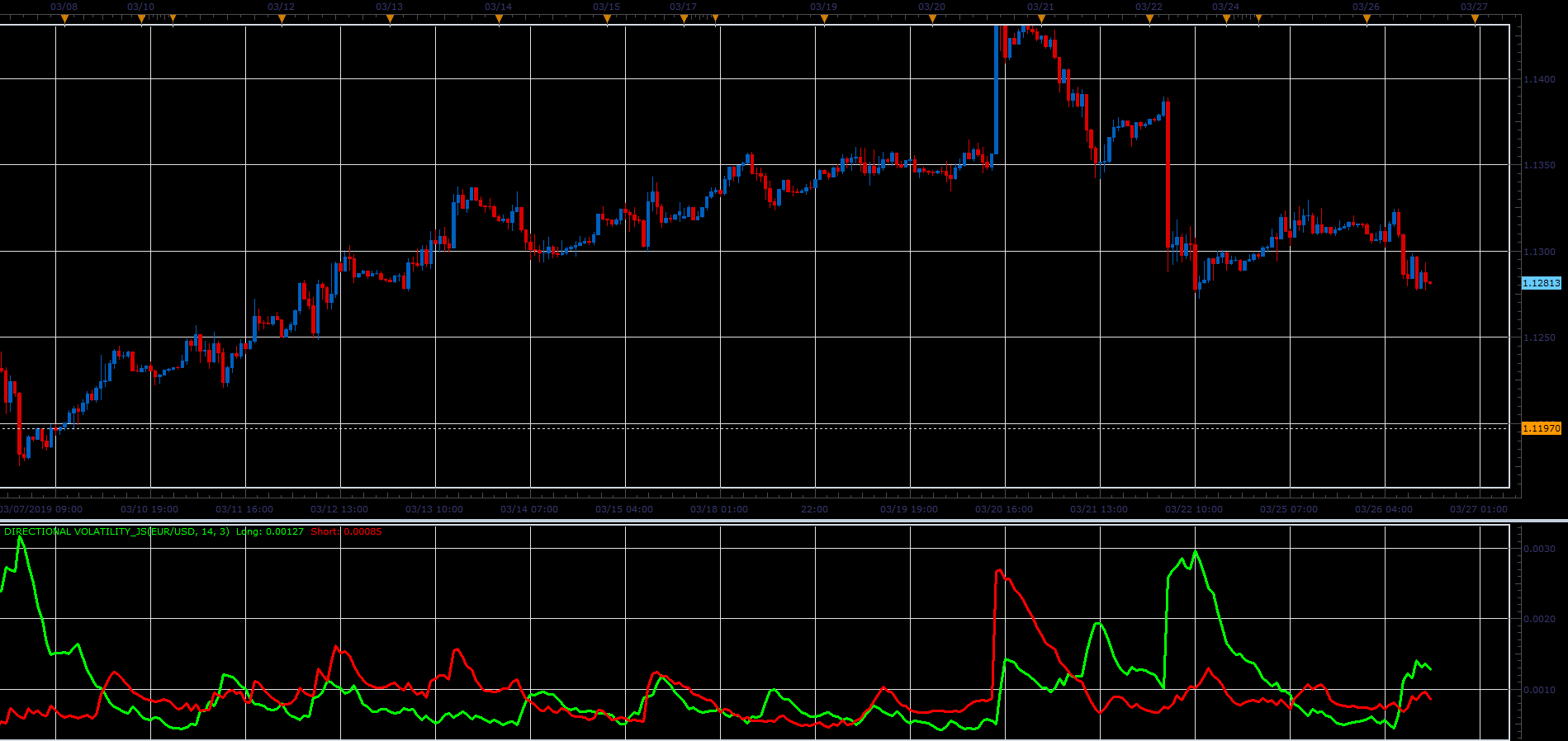Click the 1.1300 price axis label
Viewport: 1568px width, 741px height.
(x=1539, y=252)
